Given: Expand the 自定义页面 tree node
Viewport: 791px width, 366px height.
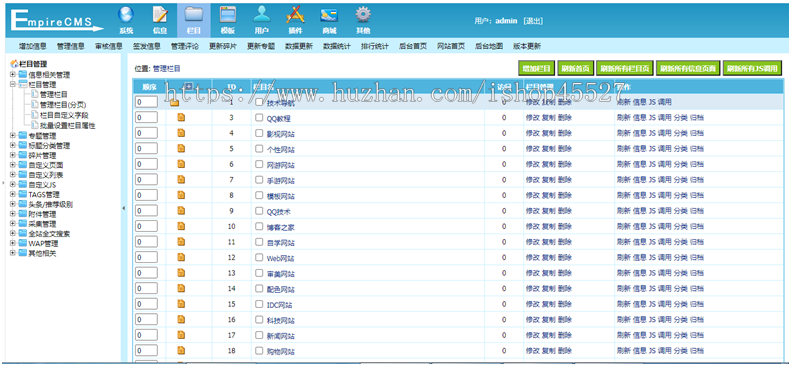Looking at the screenshot, I should tap(13, 165).
